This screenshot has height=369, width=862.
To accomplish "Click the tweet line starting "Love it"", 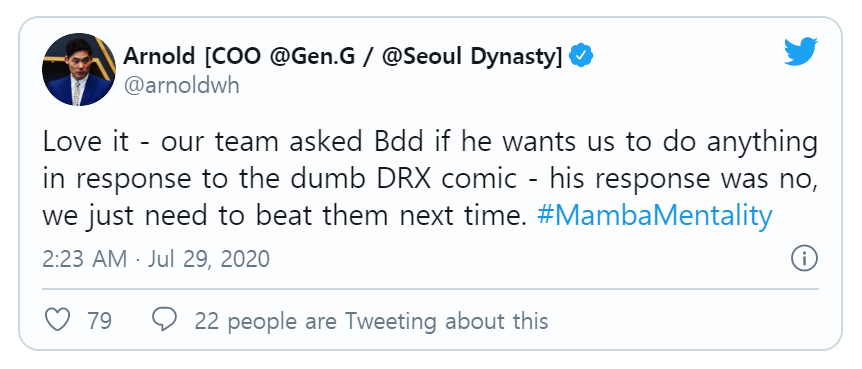I will 430,142.
